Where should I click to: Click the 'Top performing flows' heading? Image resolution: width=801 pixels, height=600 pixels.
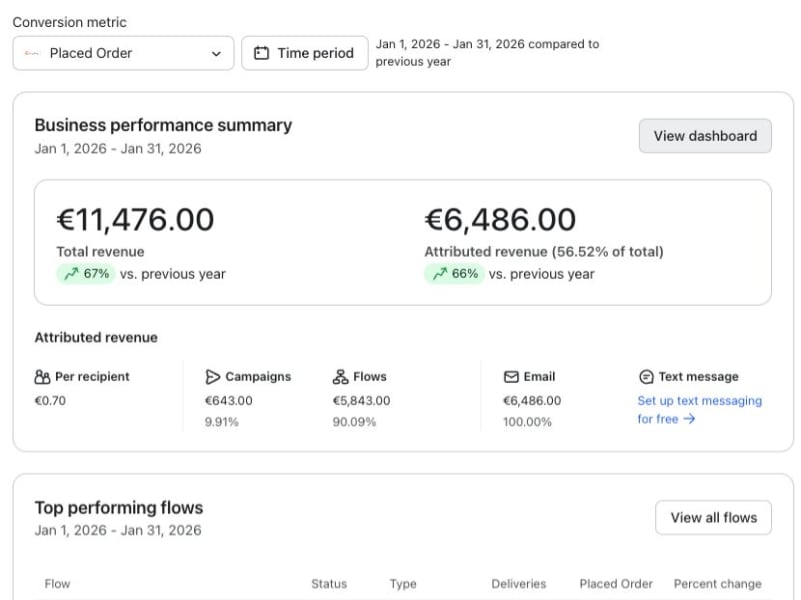pos(119,508)
